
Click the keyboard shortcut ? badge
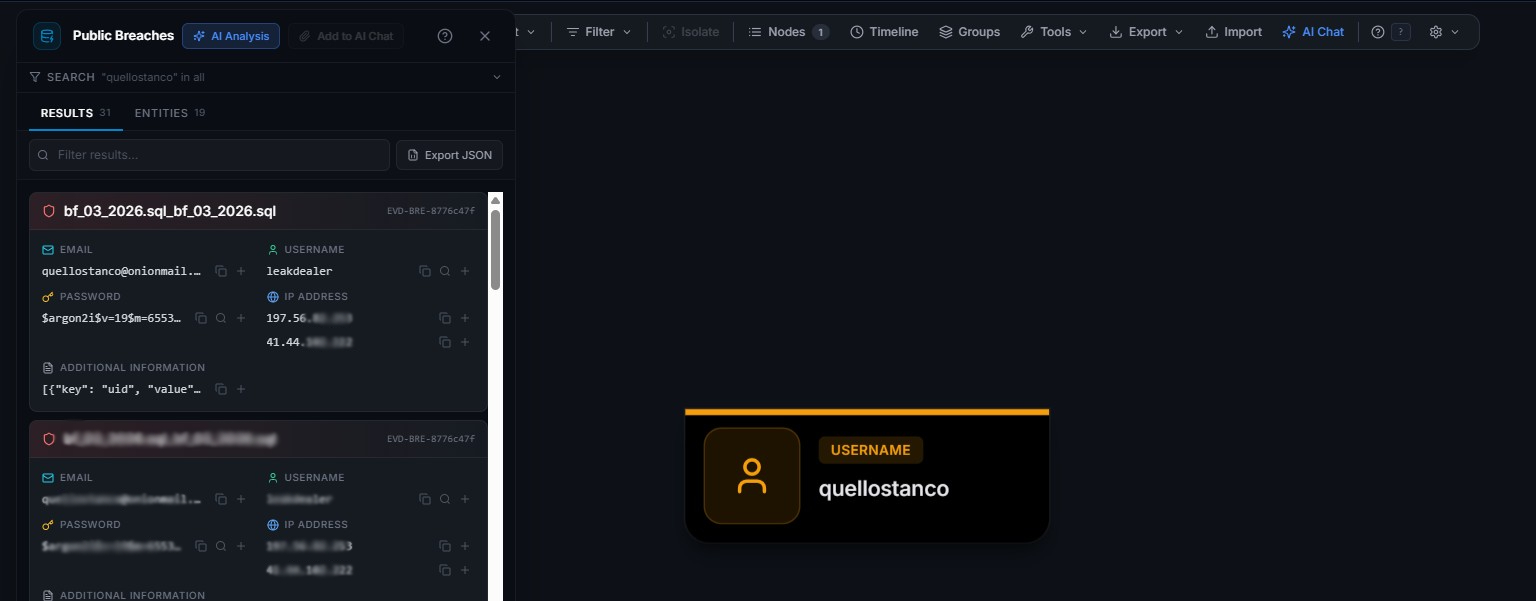click(1401, 32)
